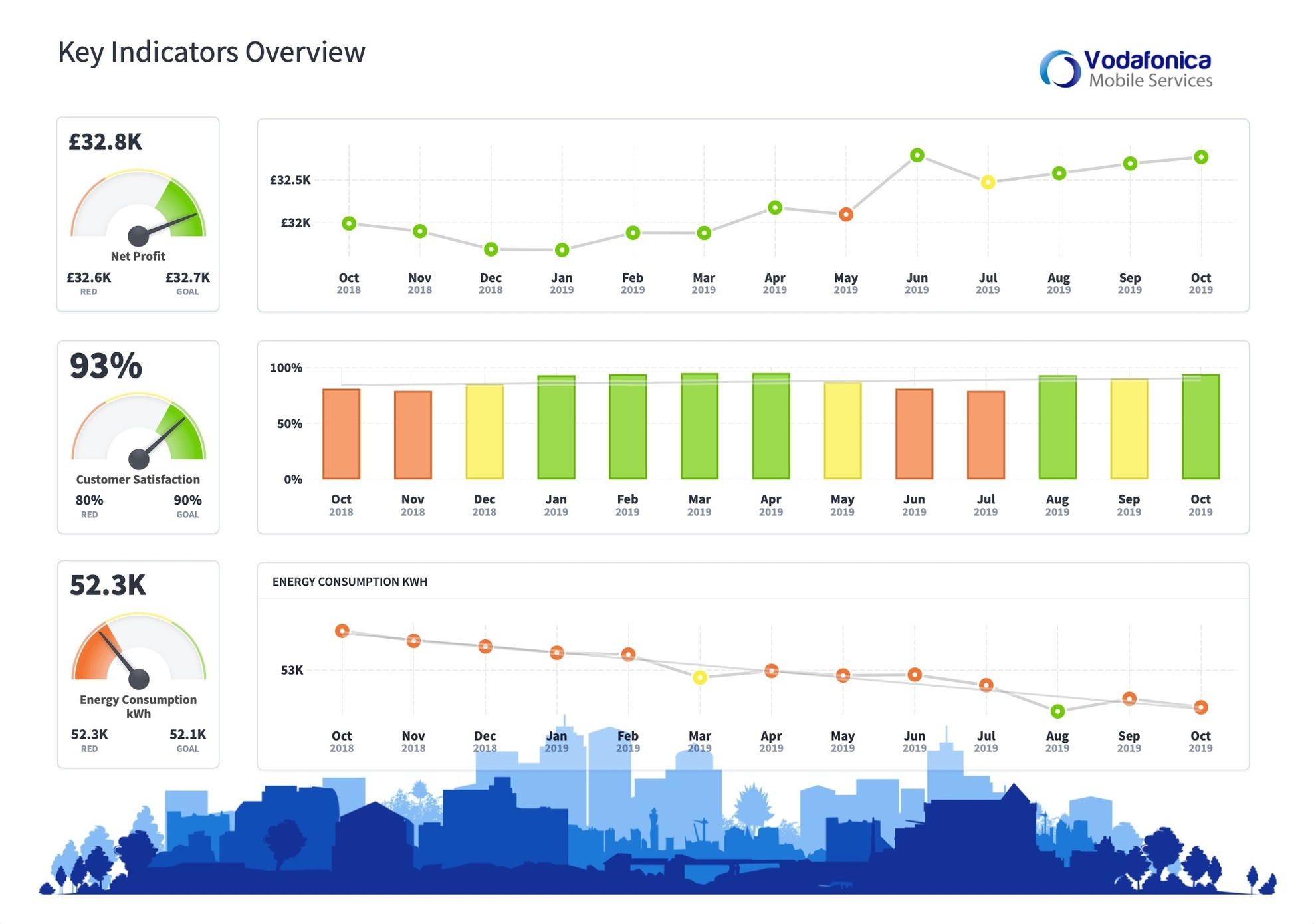This screenshot has height=924, width=1314.
Task: Click the green Jan 2019 satisfaction bar
Action: pos(556,427)
